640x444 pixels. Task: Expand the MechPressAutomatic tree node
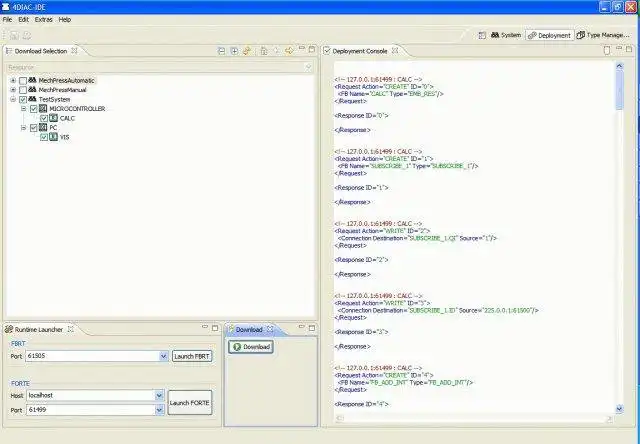point(13,80)
